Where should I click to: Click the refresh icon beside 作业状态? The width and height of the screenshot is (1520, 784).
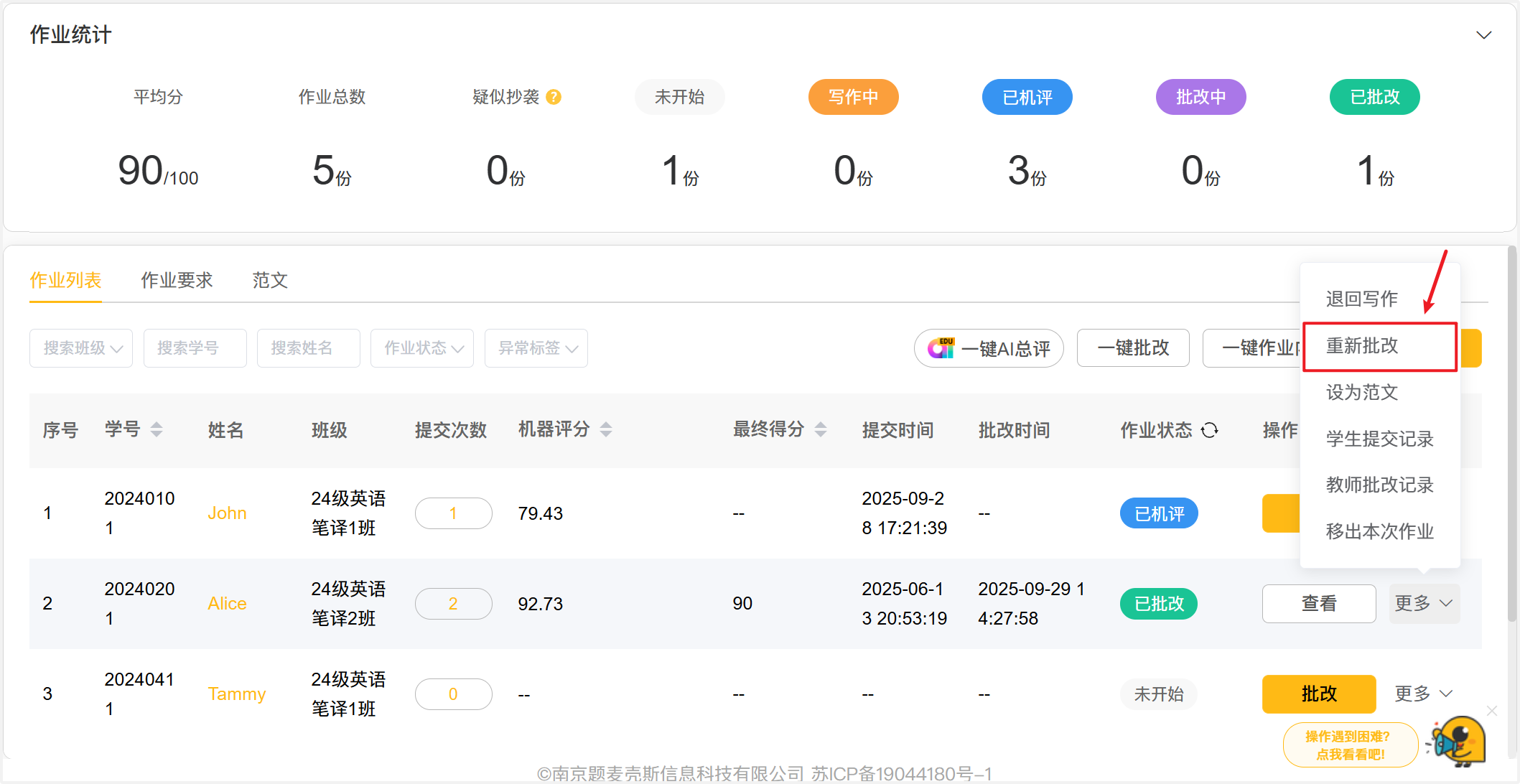tap(1210, 430)
